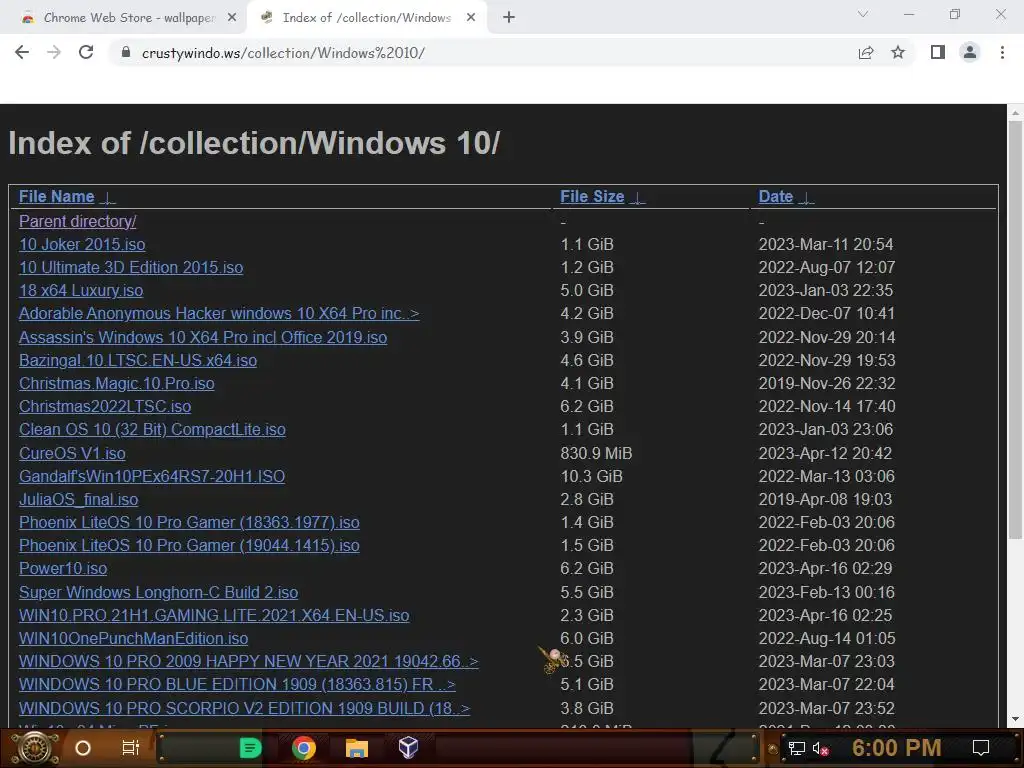Sort Date descending arrow
Image resolution: width=1024 pixels, height=768 pixels.
click(807, 198)
